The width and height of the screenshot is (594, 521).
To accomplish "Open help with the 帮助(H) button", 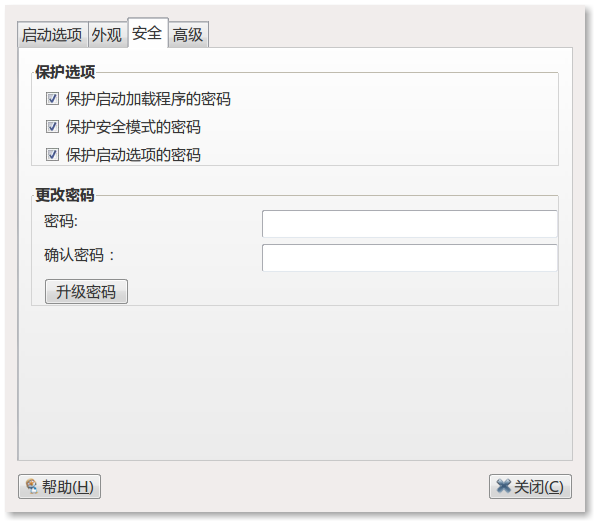I will pyautogui.click(x=59, y=487).
